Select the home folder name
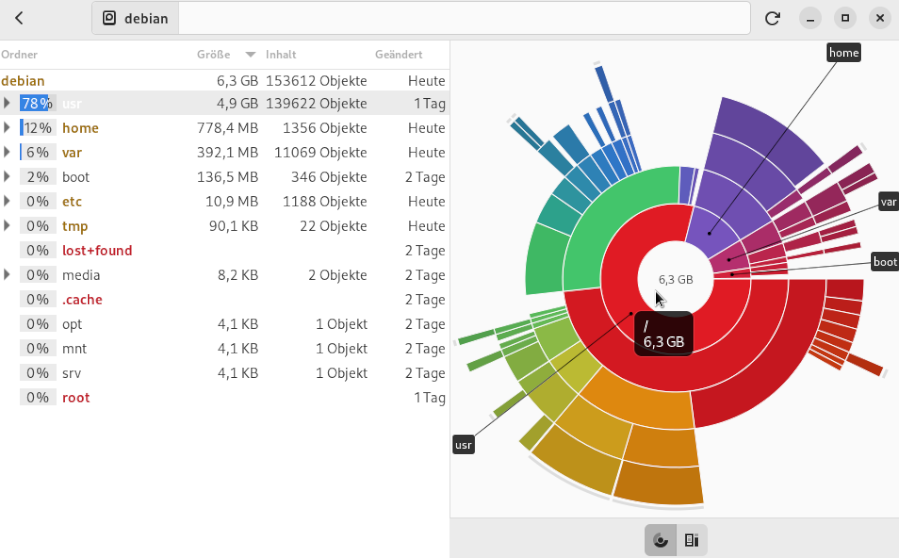This screenshot has height=558, width=899. point(80,128)
